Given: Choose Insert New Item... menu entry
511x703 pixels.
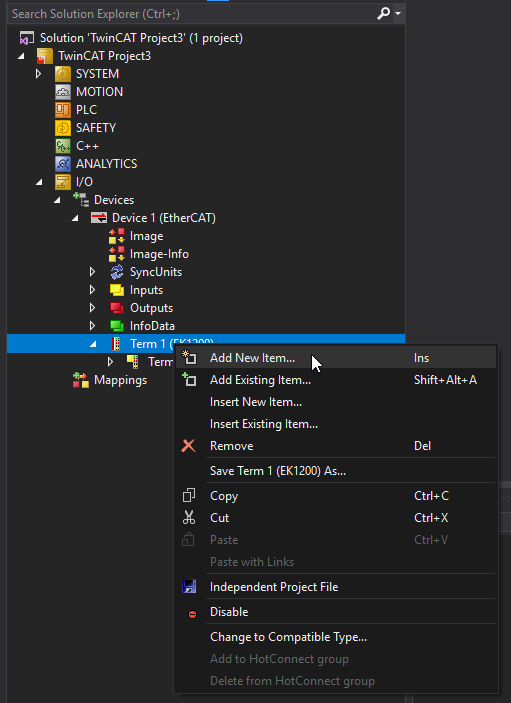Looking at the screenshot, I should click(336, 402).
